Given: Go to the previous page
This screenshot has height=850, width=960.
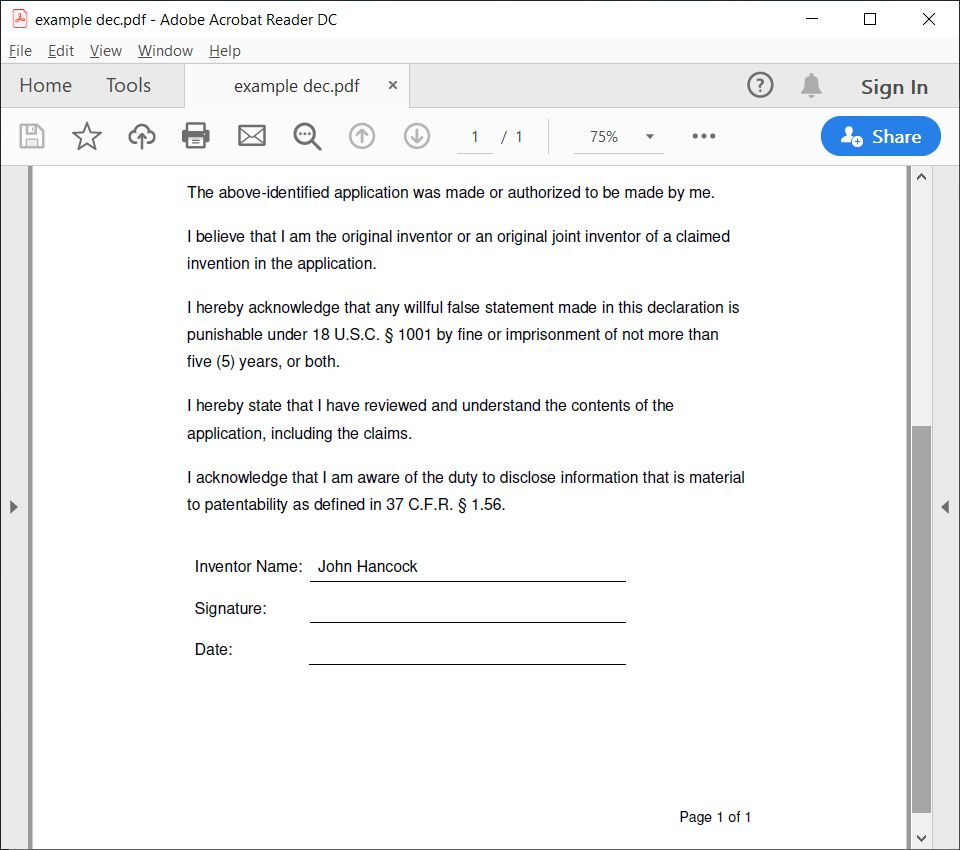Looking at the screenshot, I should pyautogui.click(x=362, y=136).
